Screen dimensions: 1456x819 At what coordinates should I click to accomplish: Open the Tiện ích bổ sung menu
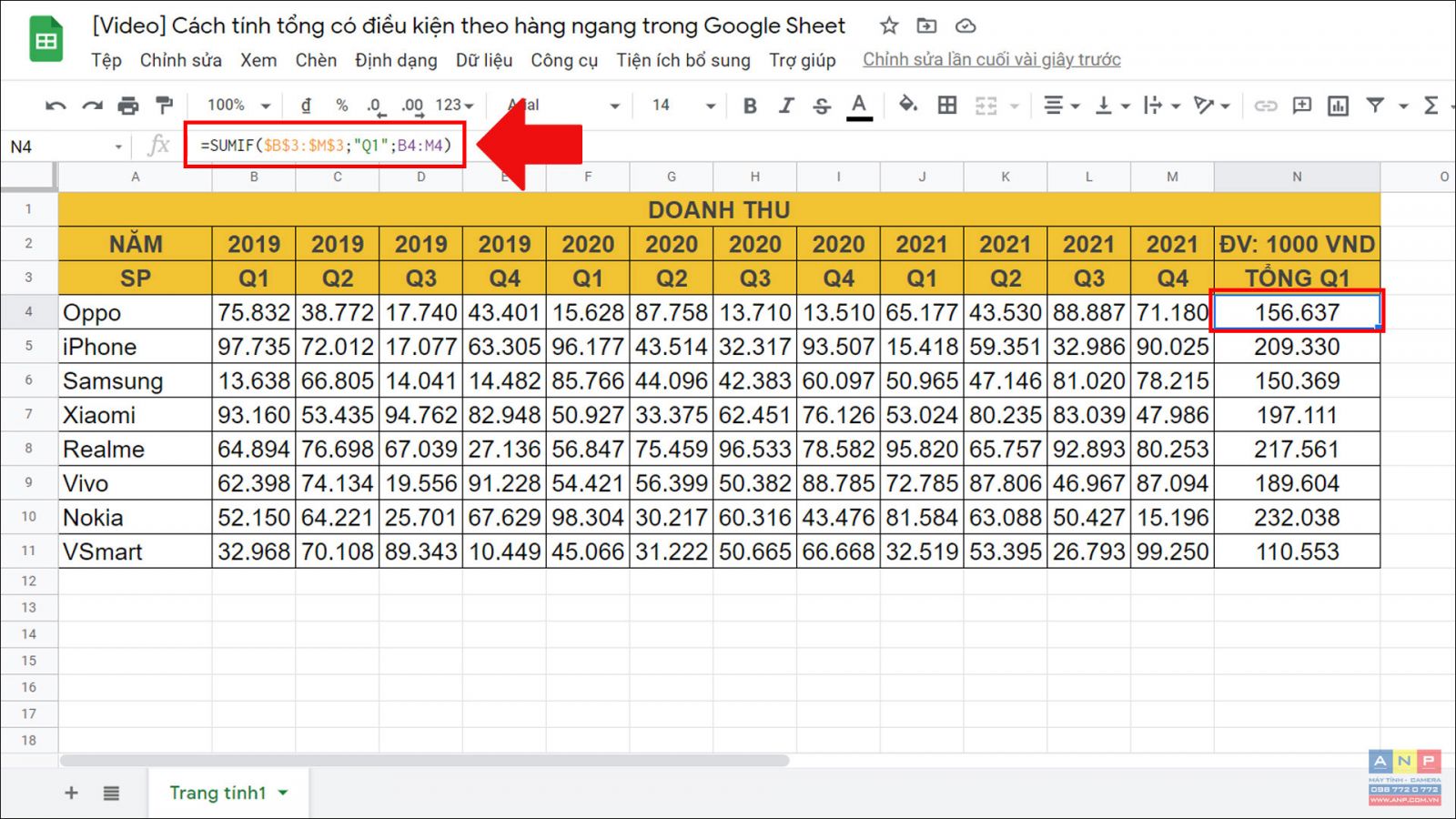click(683, 60)
